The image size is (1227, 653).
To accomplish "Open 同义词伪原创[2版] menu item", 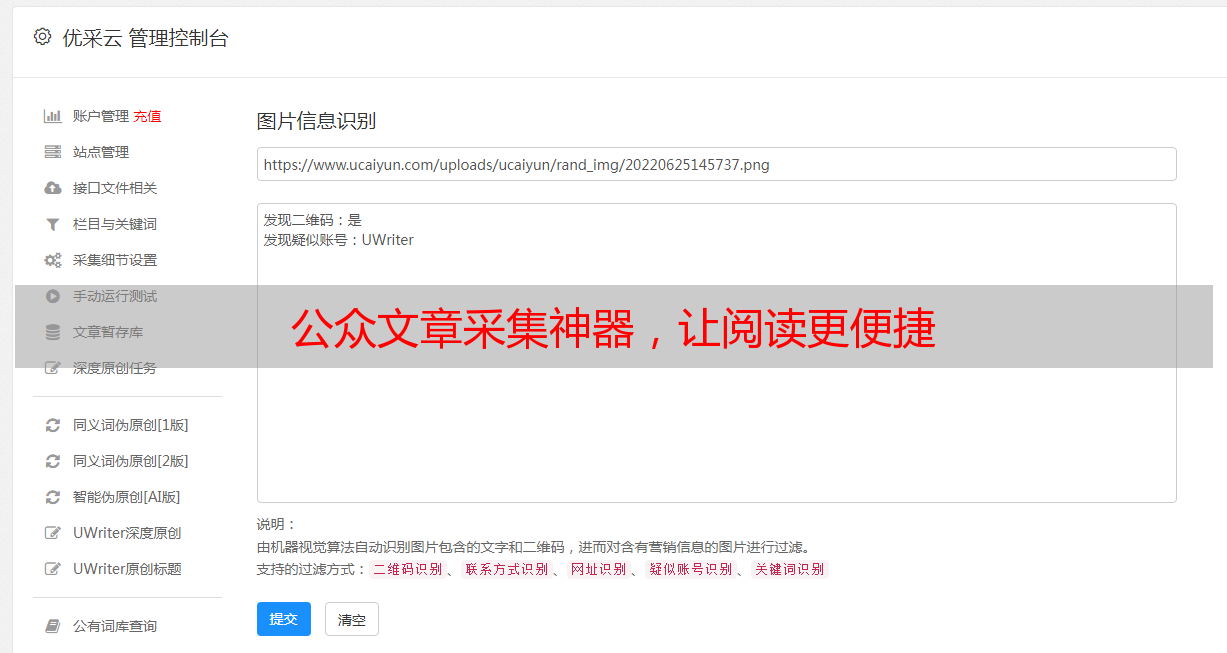I will tap(131, 461).
